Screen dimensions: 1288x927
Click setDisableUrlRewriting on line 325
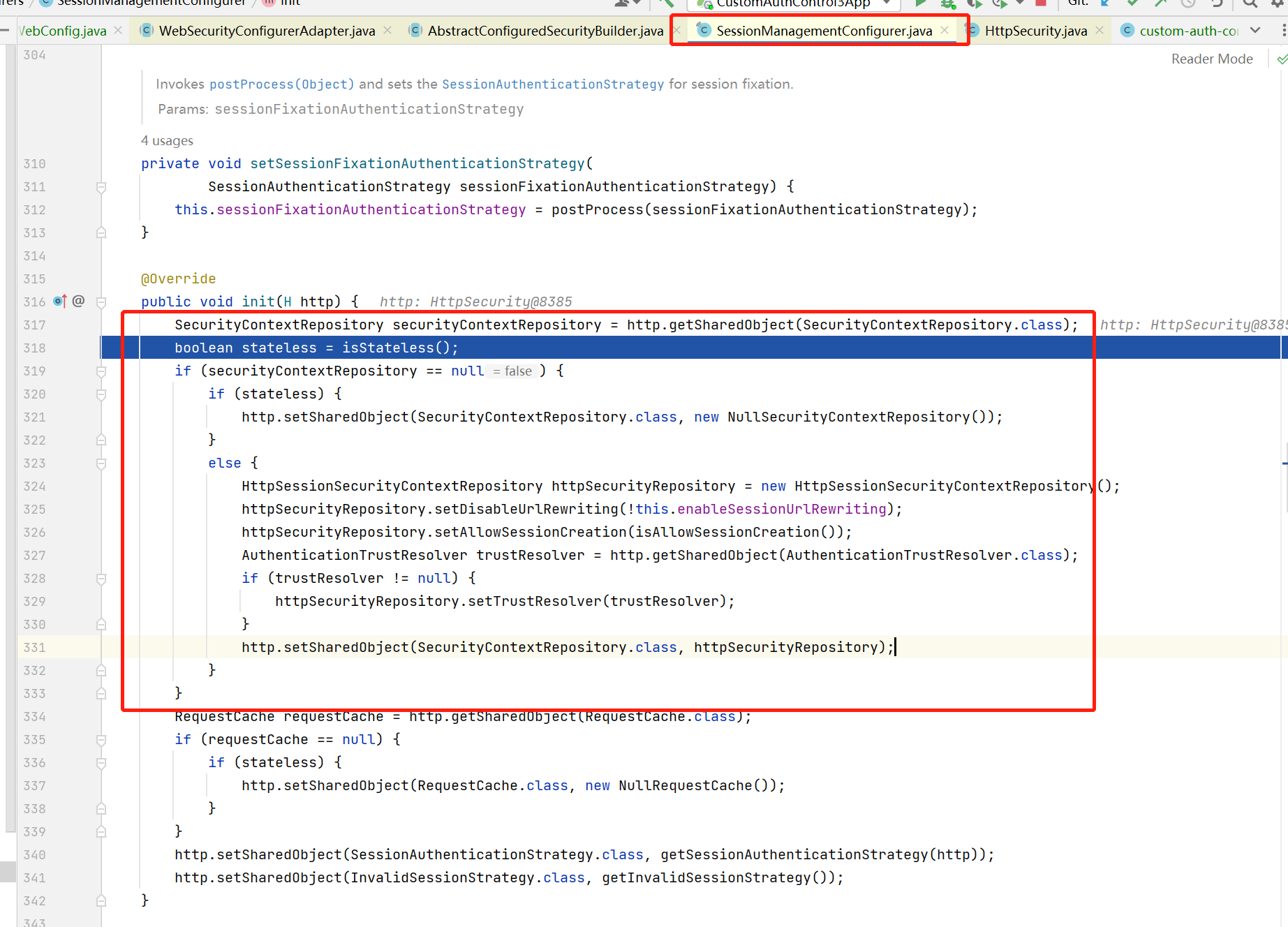tap(527, 509)
